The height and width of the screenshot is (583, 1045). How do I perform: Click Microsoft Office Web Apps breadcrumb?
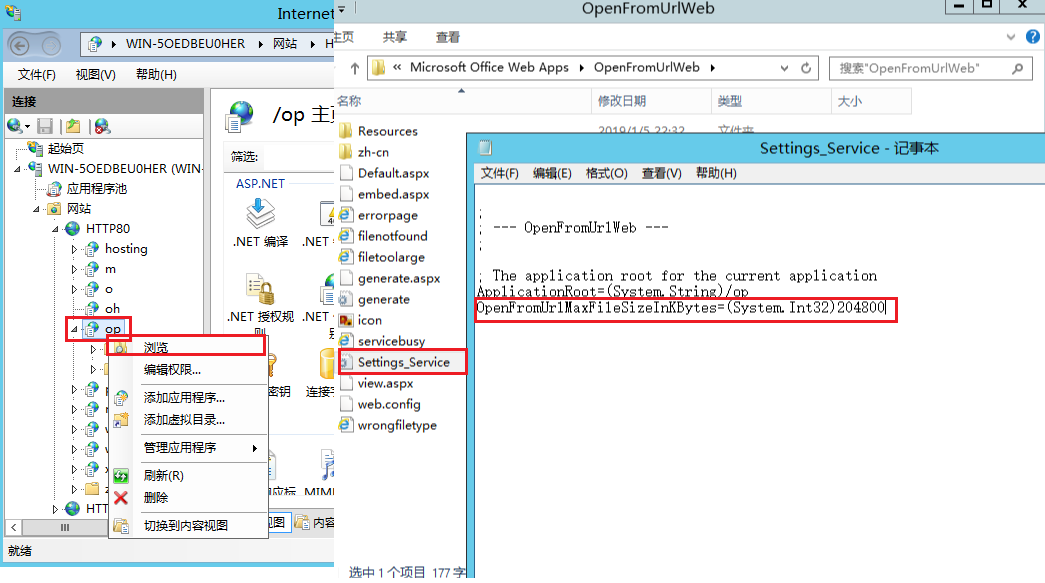pyautogui.click(x=489, y=67)
